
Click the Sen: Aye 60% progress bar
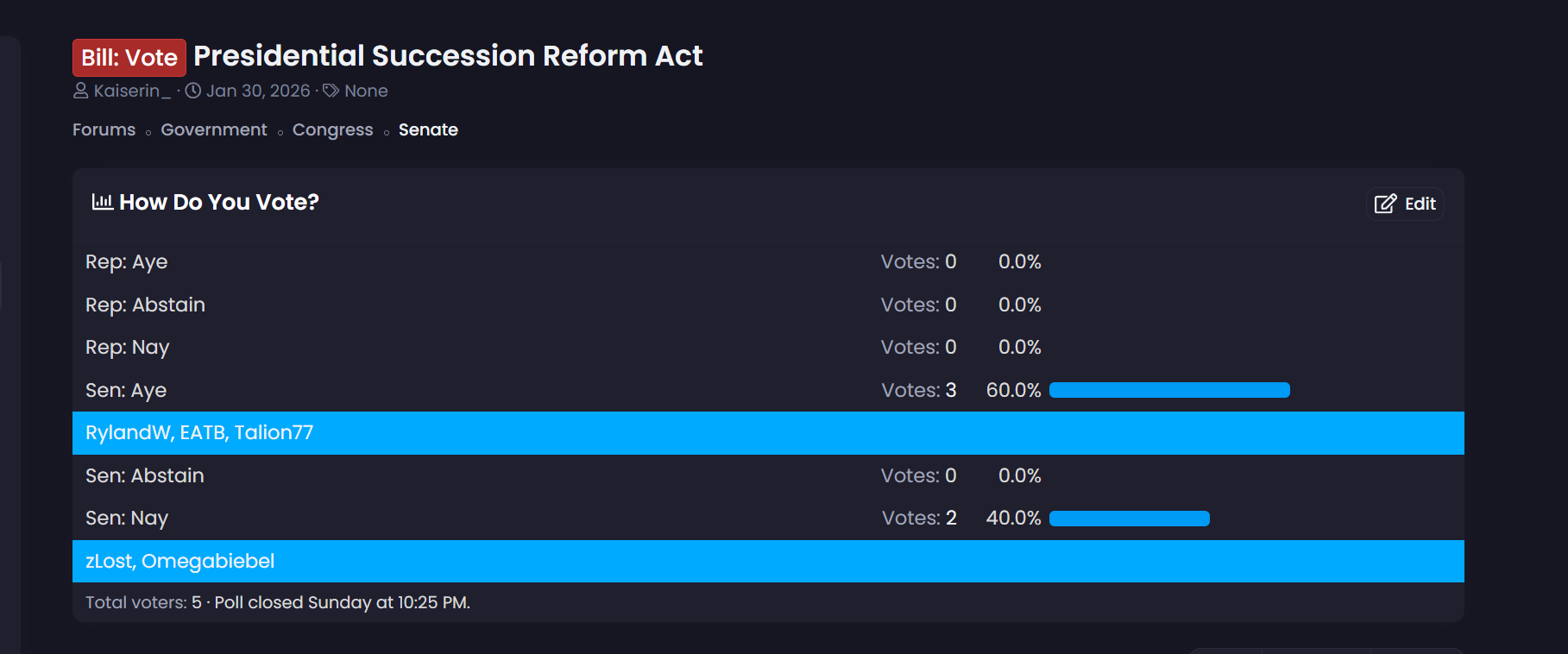[x=1169, y=390]
